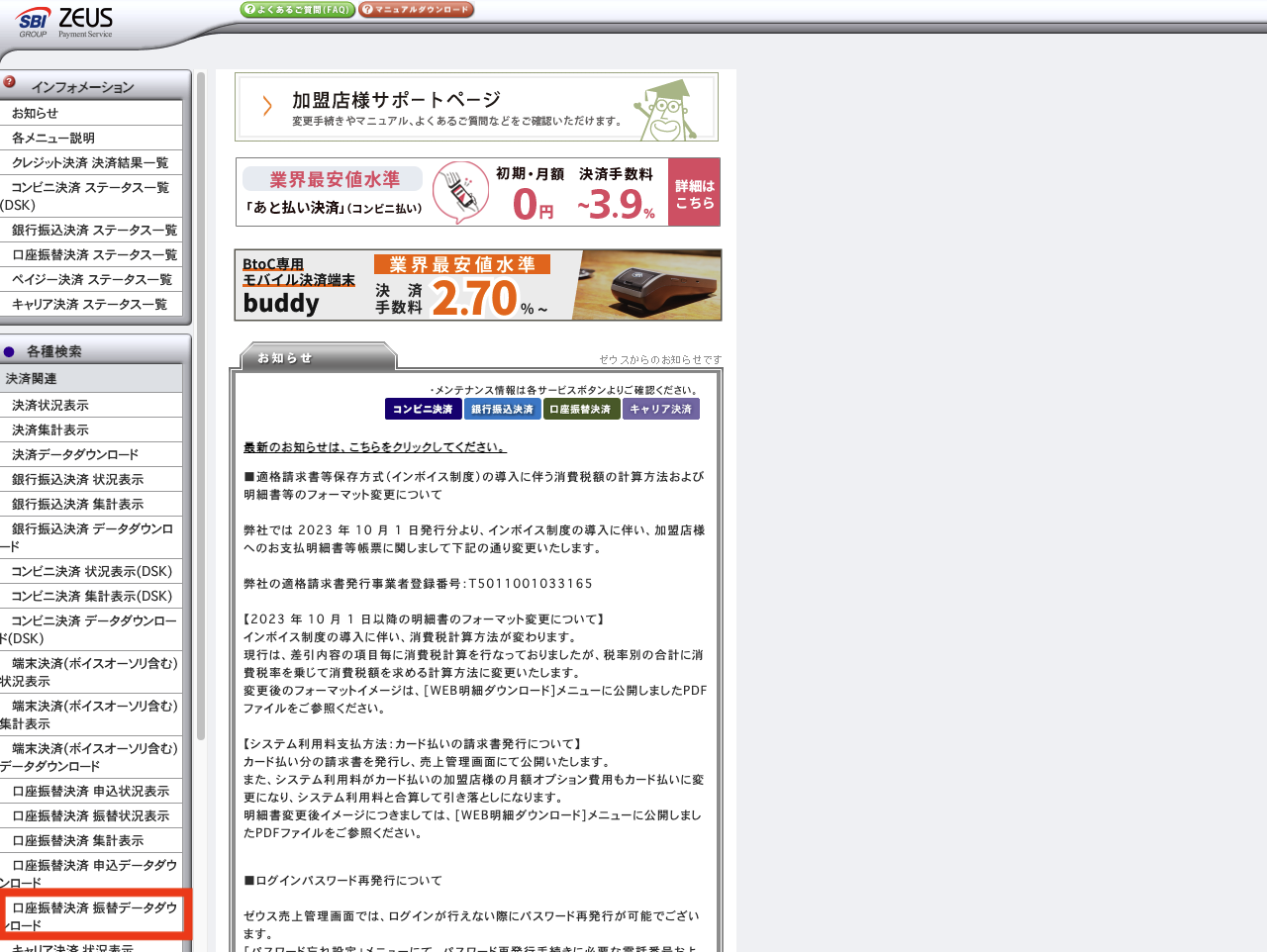The width and height of the screenshot is (1267, 952).
Task: Open 口座振替決済 振替データダウンロード
Action: (x=91, y=915)
